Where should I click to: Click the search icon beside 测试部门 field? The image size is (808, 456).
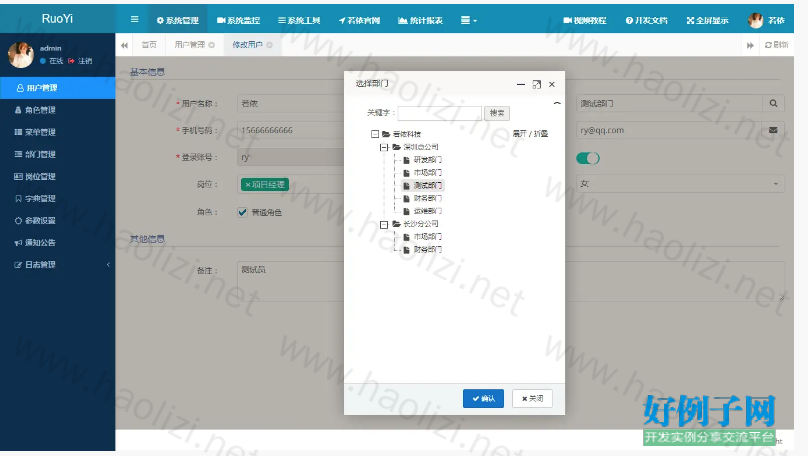point(774,103)
